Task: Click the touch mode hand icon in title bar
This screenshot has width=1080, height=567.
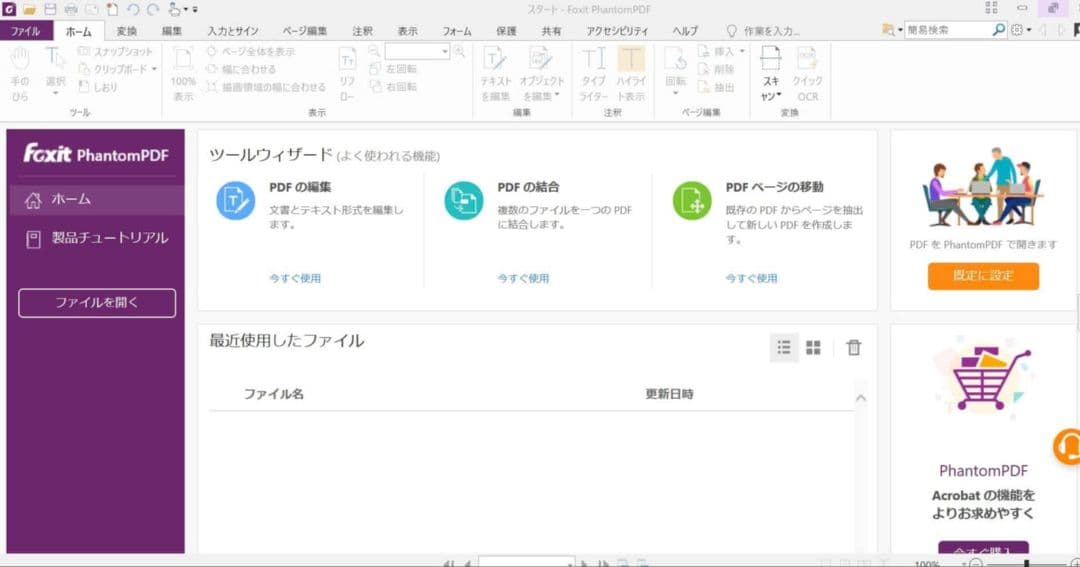Action: tap(175, 10)
